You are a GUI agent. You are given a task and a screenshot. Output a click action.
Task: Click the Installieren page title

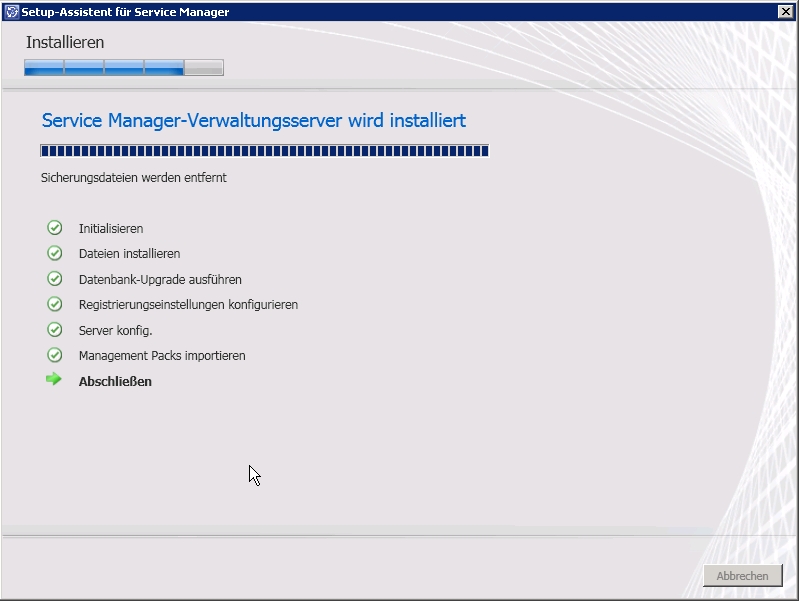[65, 42]
